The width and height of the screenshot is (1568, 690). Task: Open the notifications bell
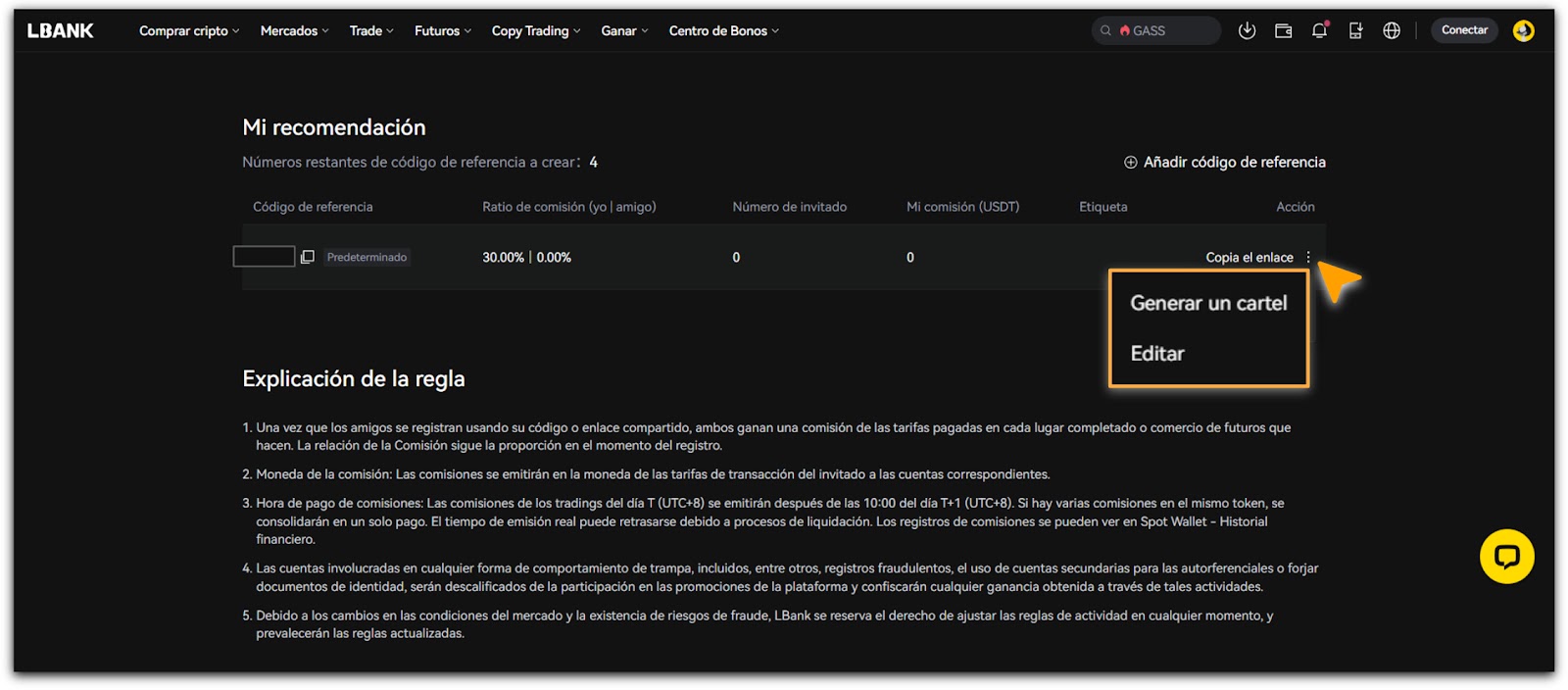pos(1319,30)
